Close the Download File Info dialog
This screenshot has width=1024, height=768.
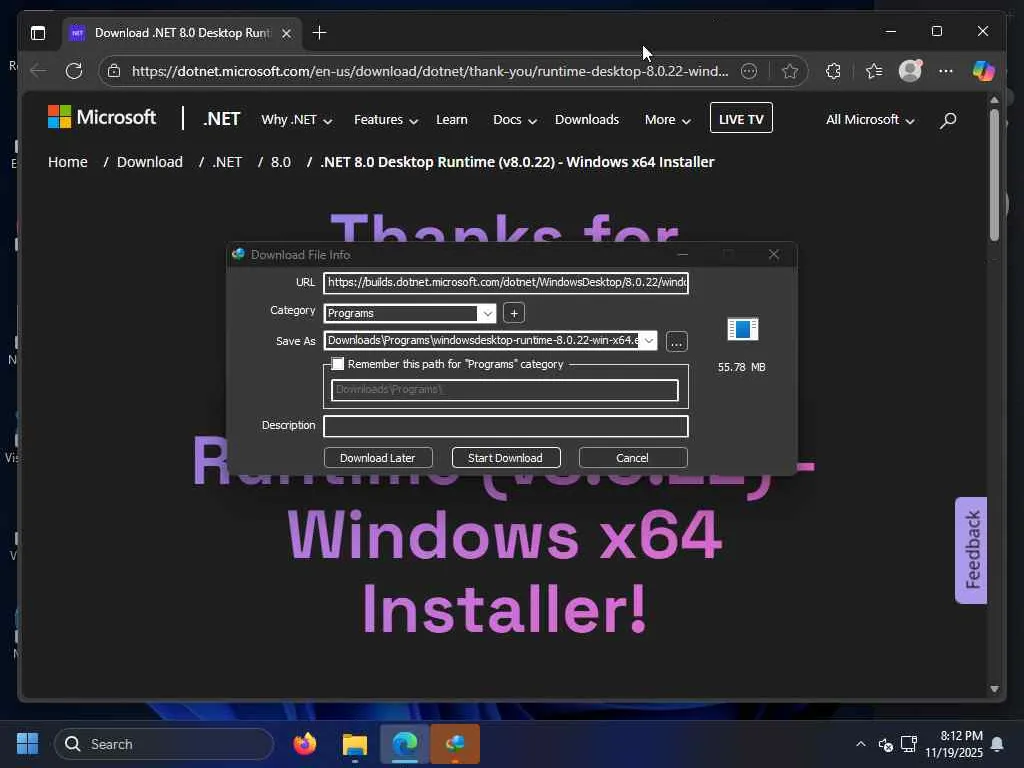(774, 254)
